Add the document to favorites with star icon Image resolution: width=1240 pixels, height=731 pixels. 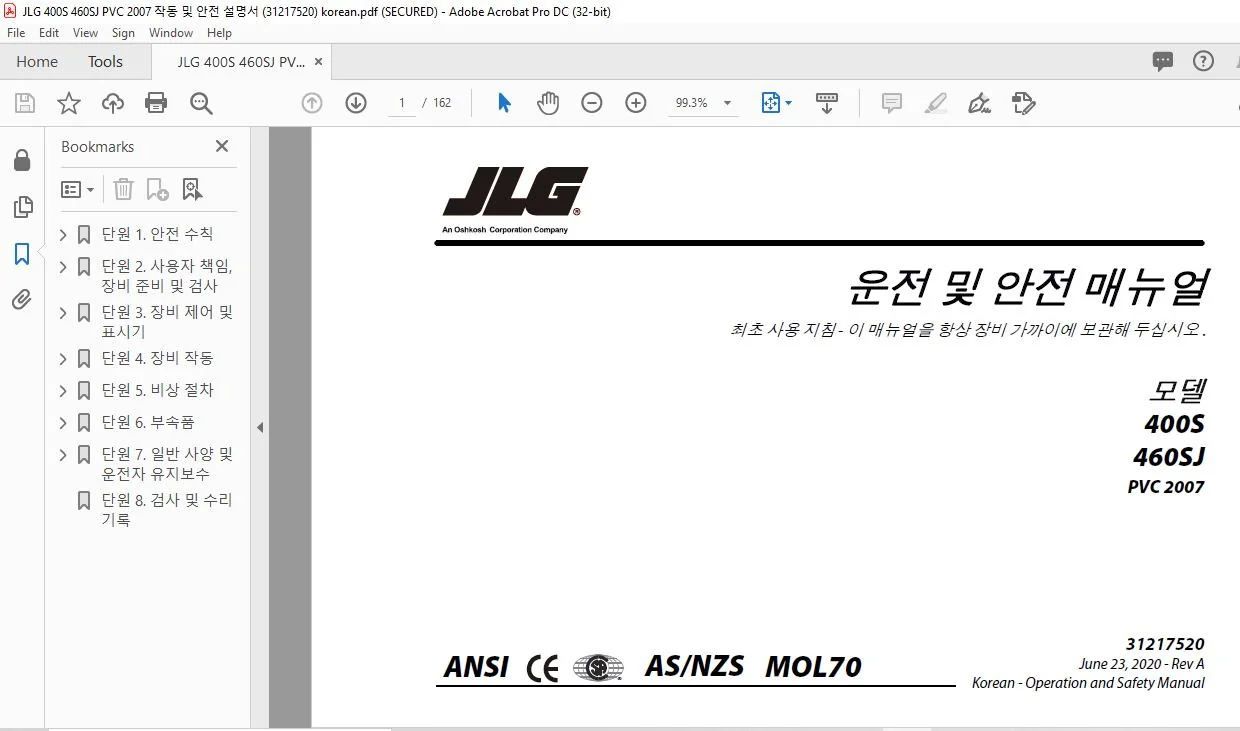68,103
